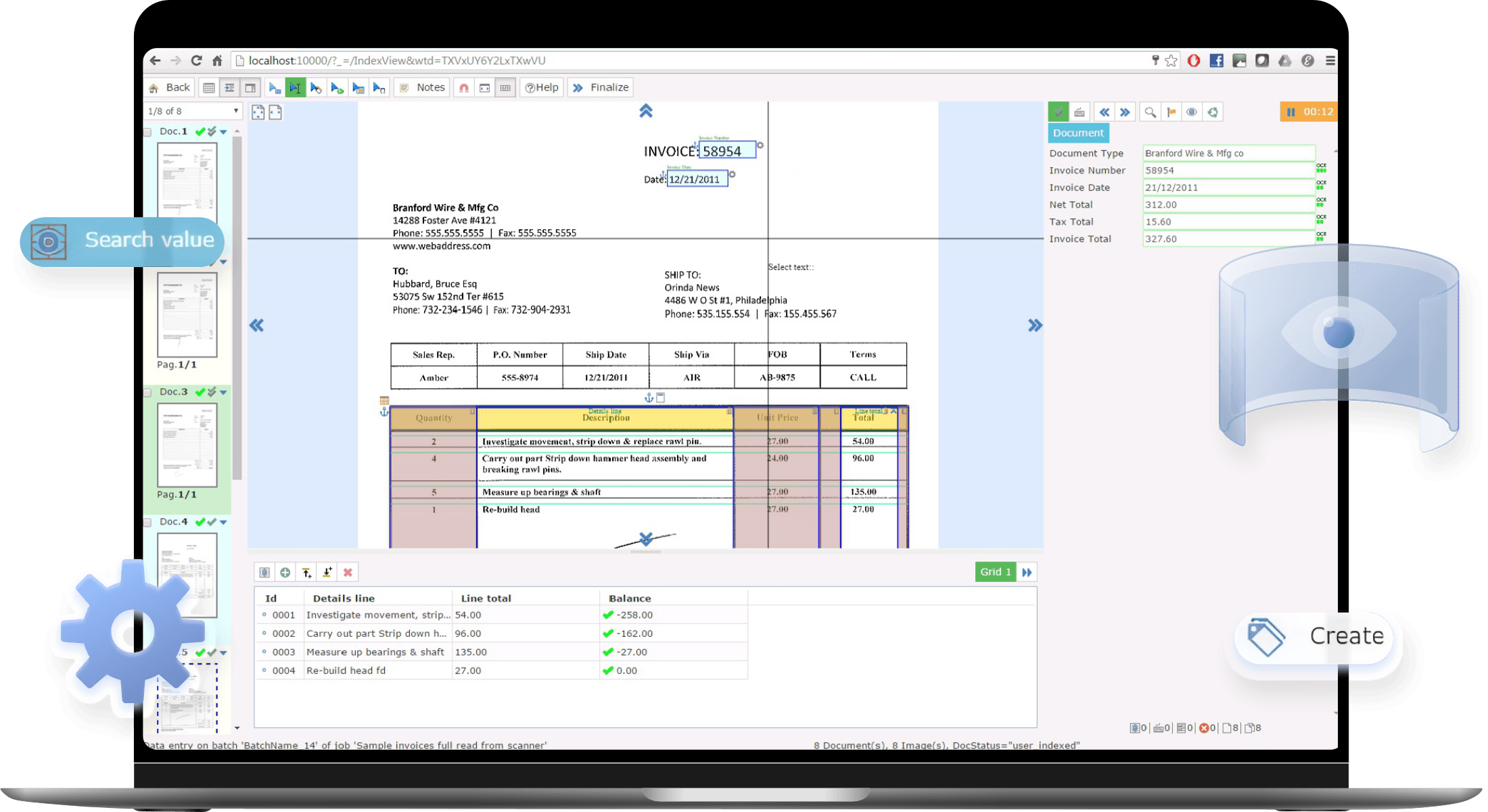Expand the Doc.3 dropdown arrow

point(223,393)
